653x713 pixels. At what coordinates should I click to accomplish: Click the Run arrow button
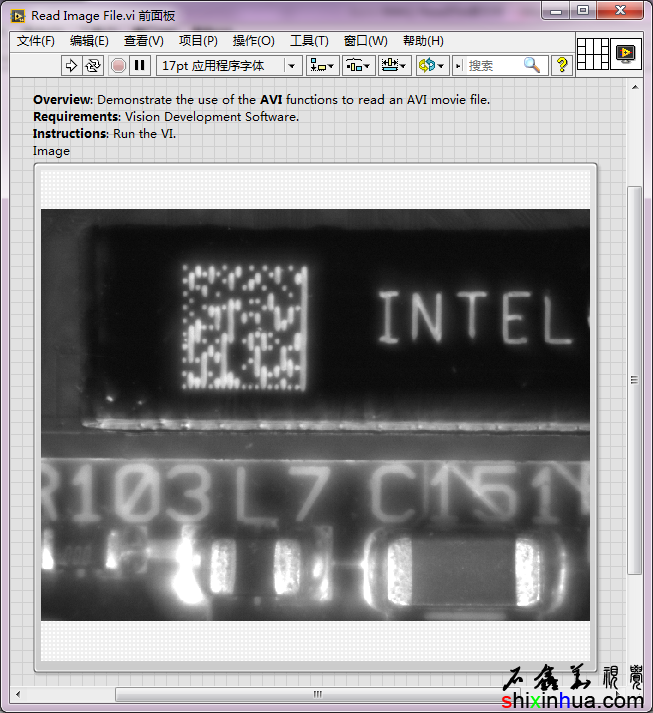(x=71, y=65)
